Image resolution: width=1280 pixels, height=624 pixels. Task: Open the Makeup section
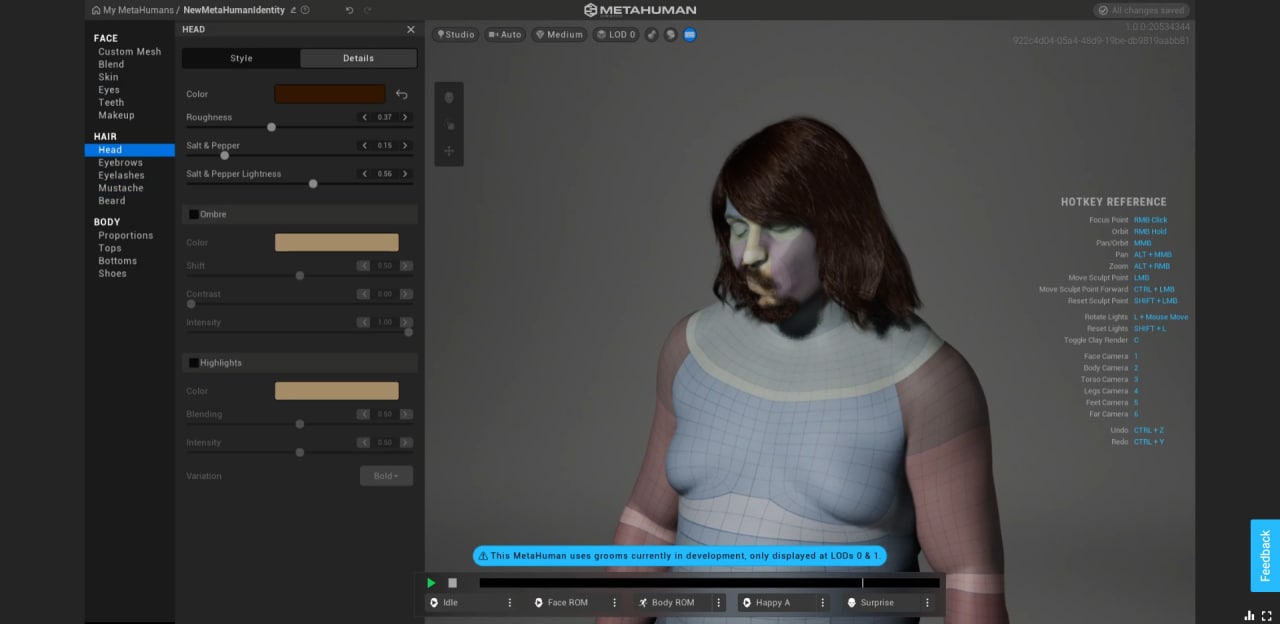coord(116,115)
